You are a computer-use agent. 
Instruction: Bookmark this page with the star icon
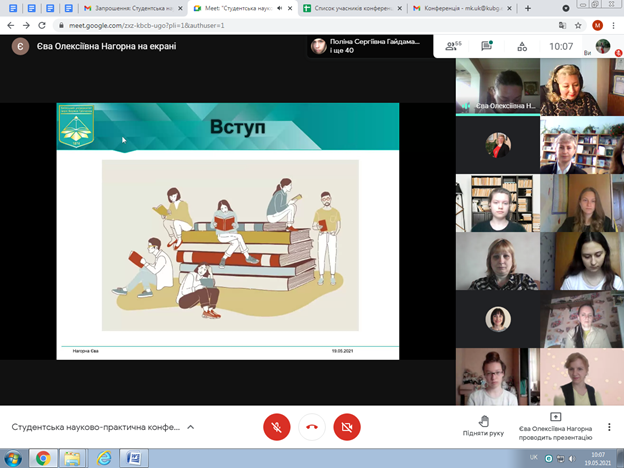(x=578, y=25)
